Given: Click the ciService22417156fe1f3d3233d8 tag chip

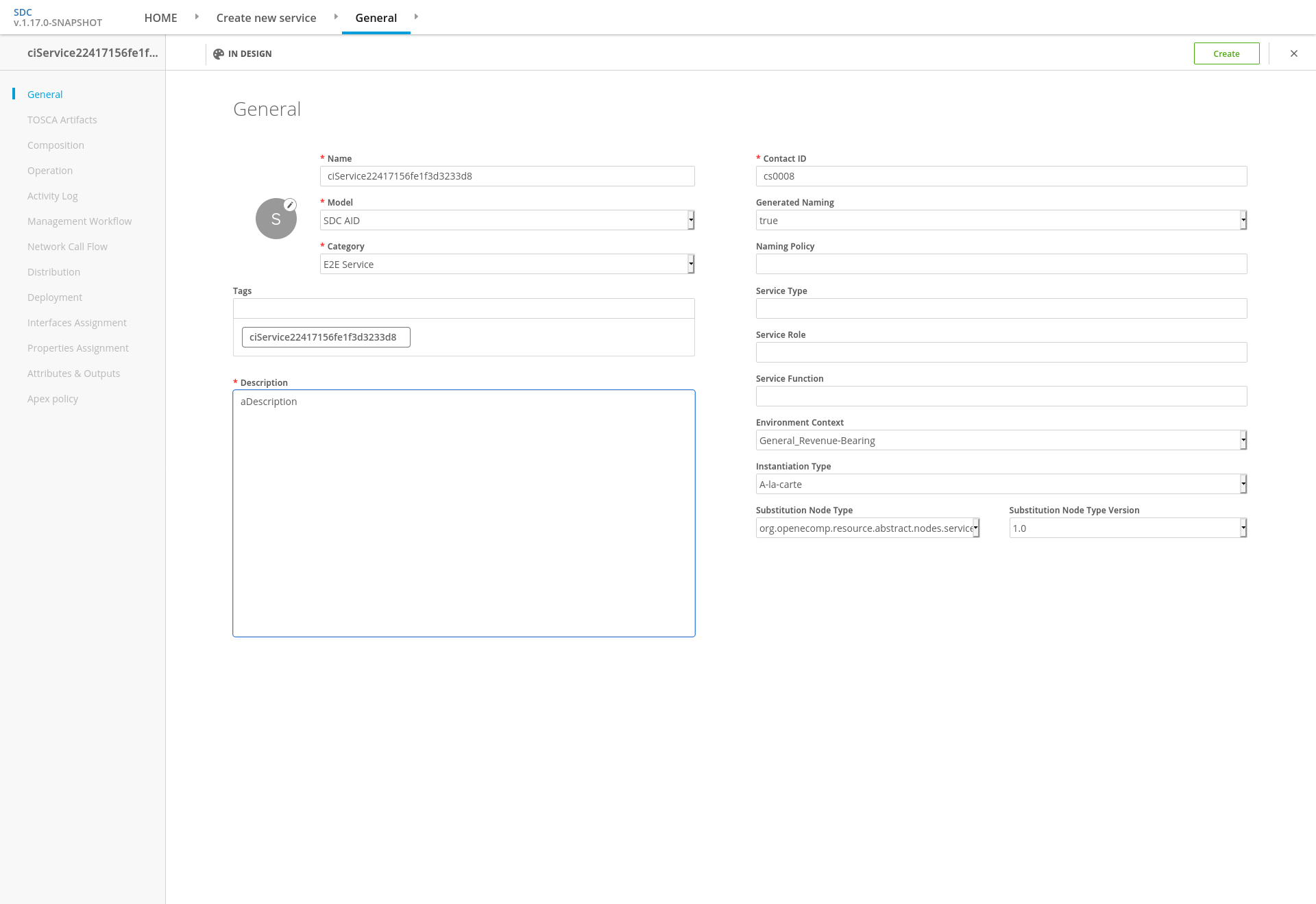Looking at the screenshot, I should tap(326, 337).
